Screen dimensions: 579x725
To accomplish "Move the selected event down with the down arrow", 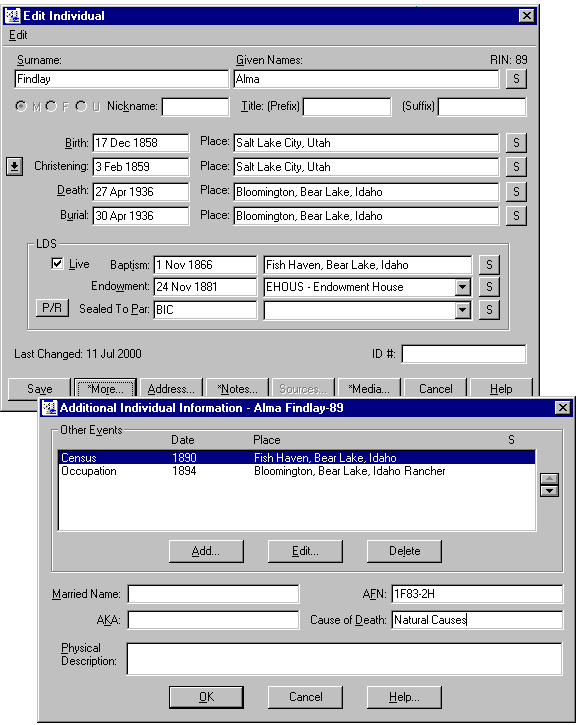I will click(549, 491).
